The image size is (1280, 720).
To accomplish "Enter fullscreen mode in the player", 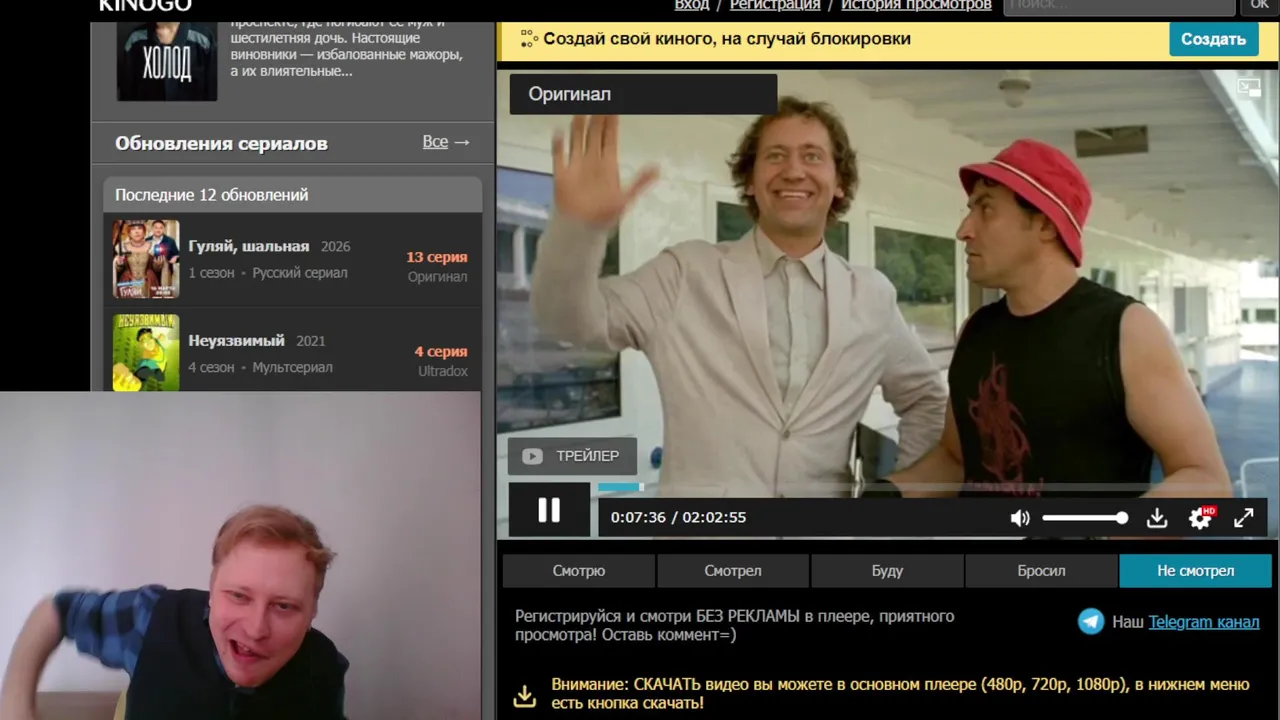I will 1243,518.
